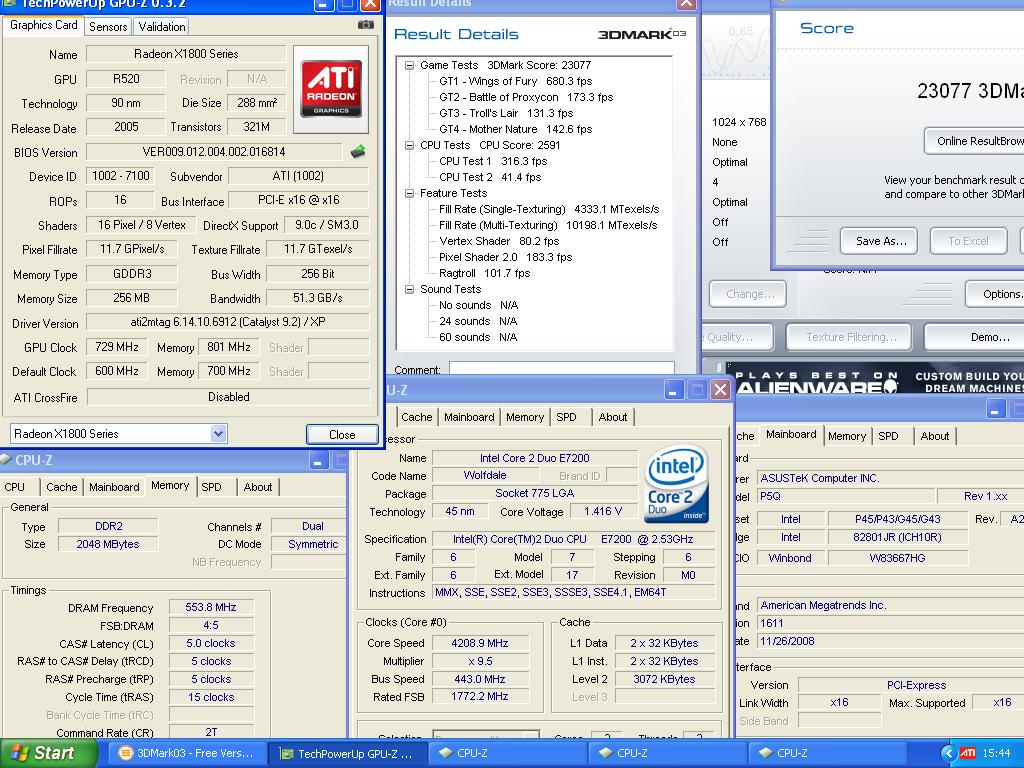Collapse the Sound Tests tree node
The width and height of the screenshot is (1024, 768).
point(409,289)
